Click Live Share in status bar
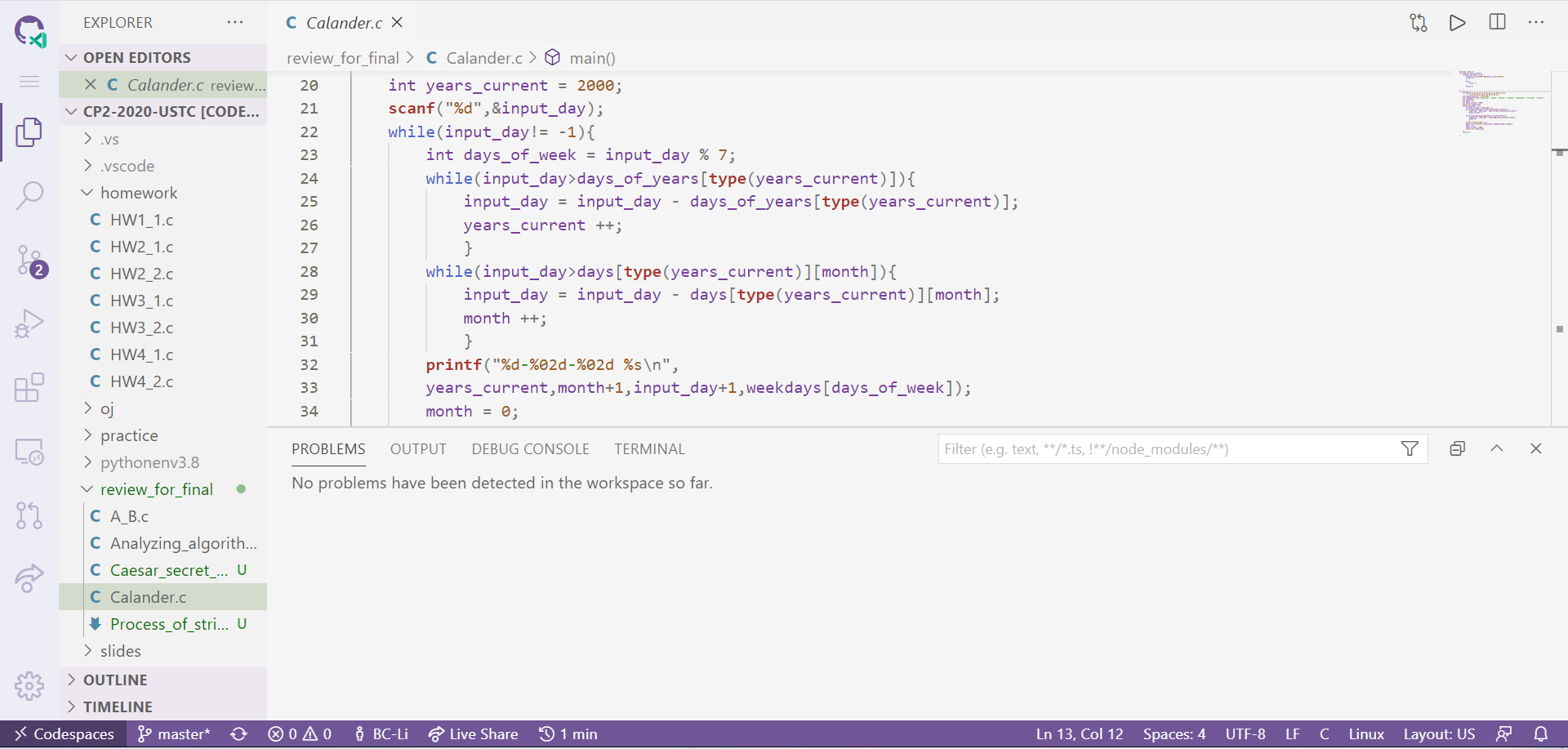1568x749 pixels. tap(473, 734)
